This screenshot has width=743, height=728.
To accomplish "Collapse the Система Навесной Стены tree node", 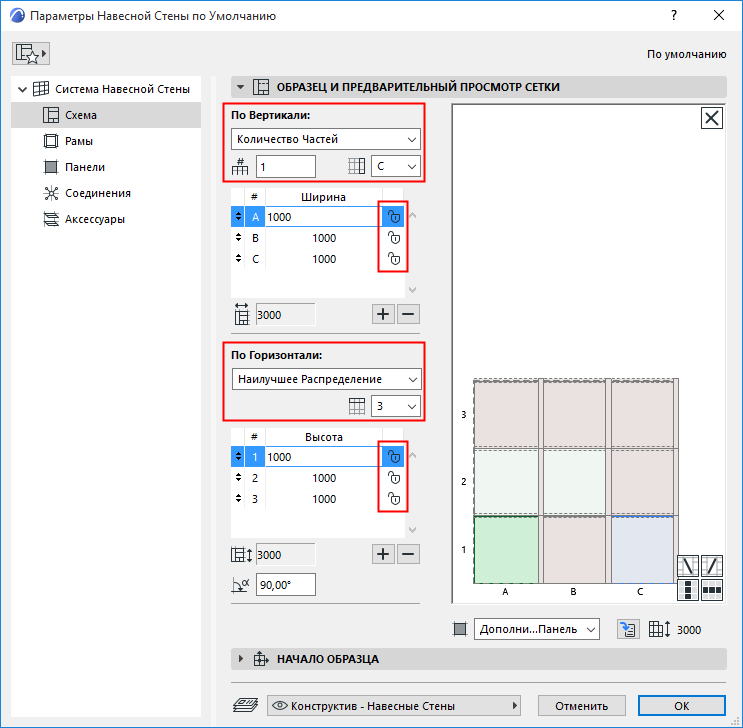I will coord(22,89).
